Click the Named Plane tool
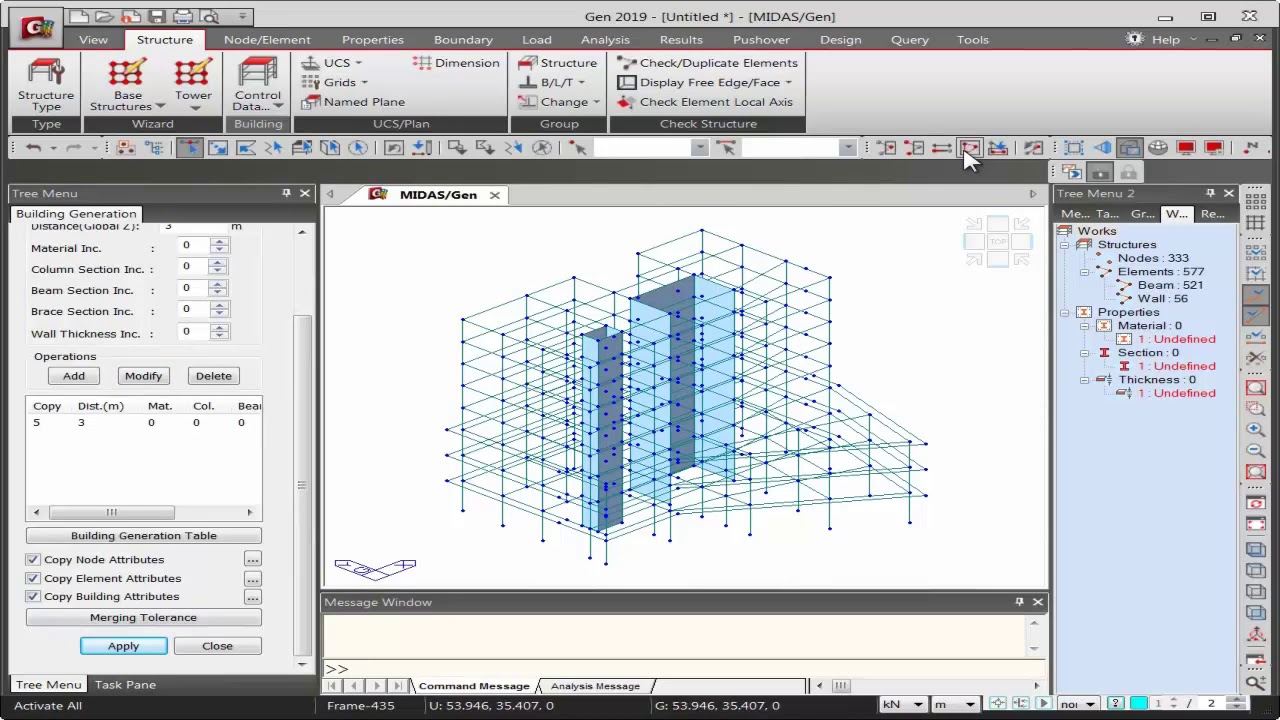The width and height of the screenshot is (1280, 720). (x=353, y=102)
